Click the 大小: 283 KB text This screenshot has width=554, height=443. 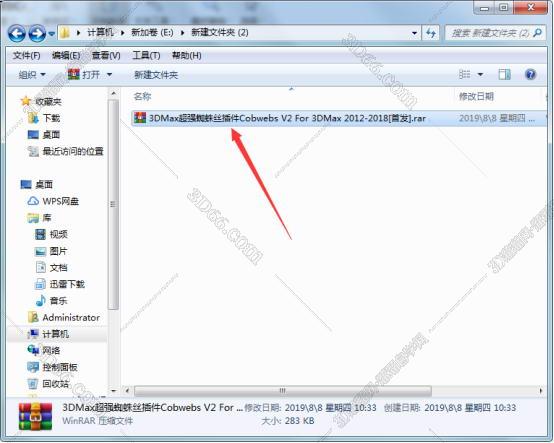(x=288, y=421)
